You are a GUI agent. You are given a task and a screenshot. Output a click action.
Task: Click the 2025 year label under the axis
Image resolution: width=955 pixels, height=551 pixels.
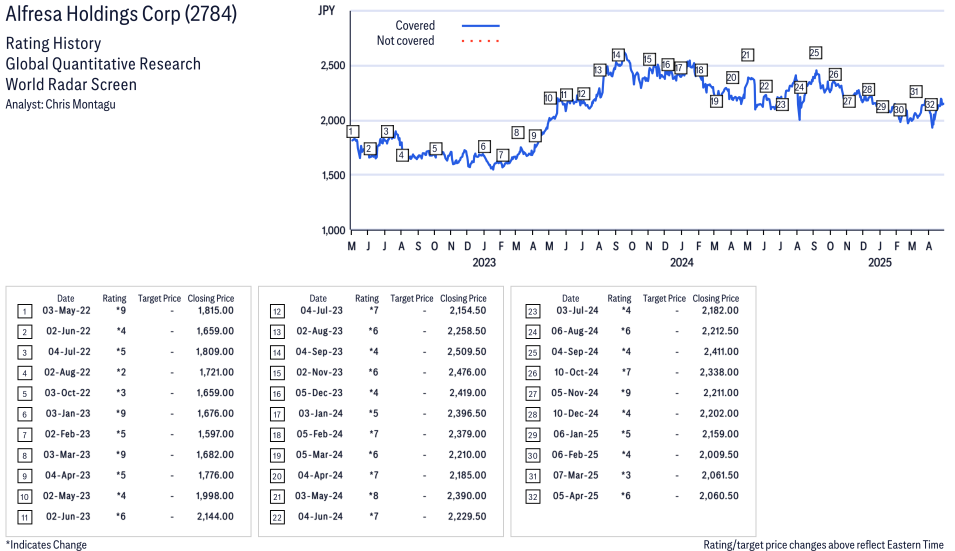coord(879,262)
